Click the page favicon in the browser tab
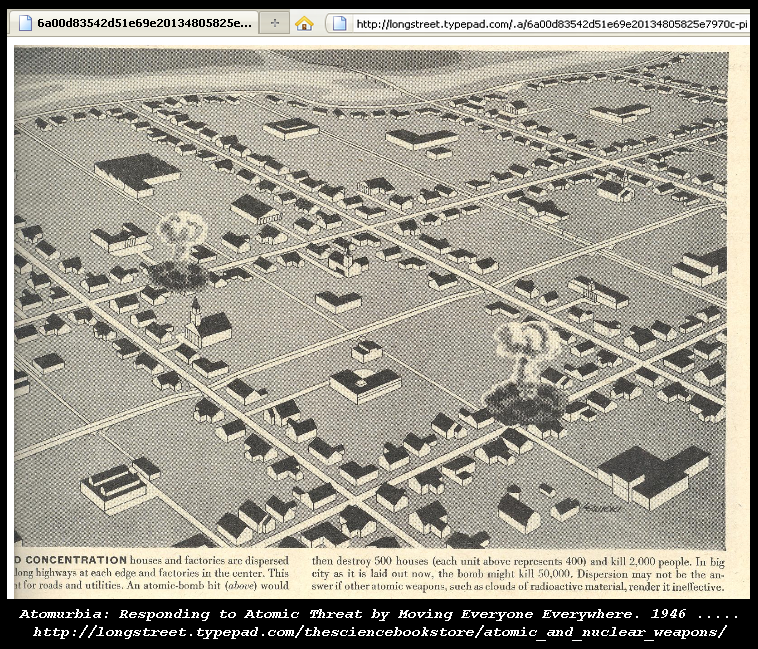The image size is (758, 649). pyautogui.click(x=23, y=23)
